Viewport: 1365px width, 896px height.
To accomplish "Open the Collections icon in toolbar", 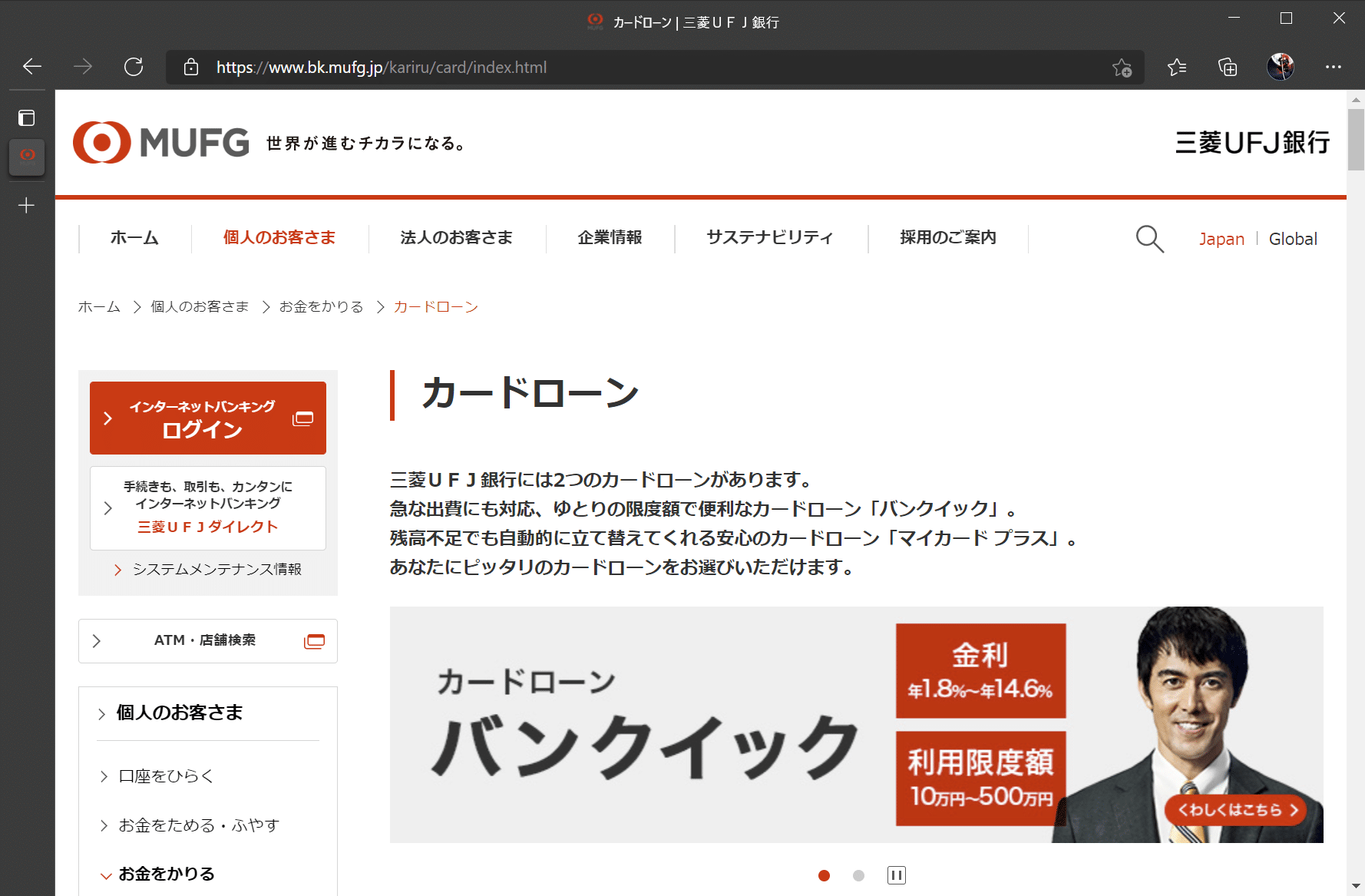I will (x=1228, y=68).
